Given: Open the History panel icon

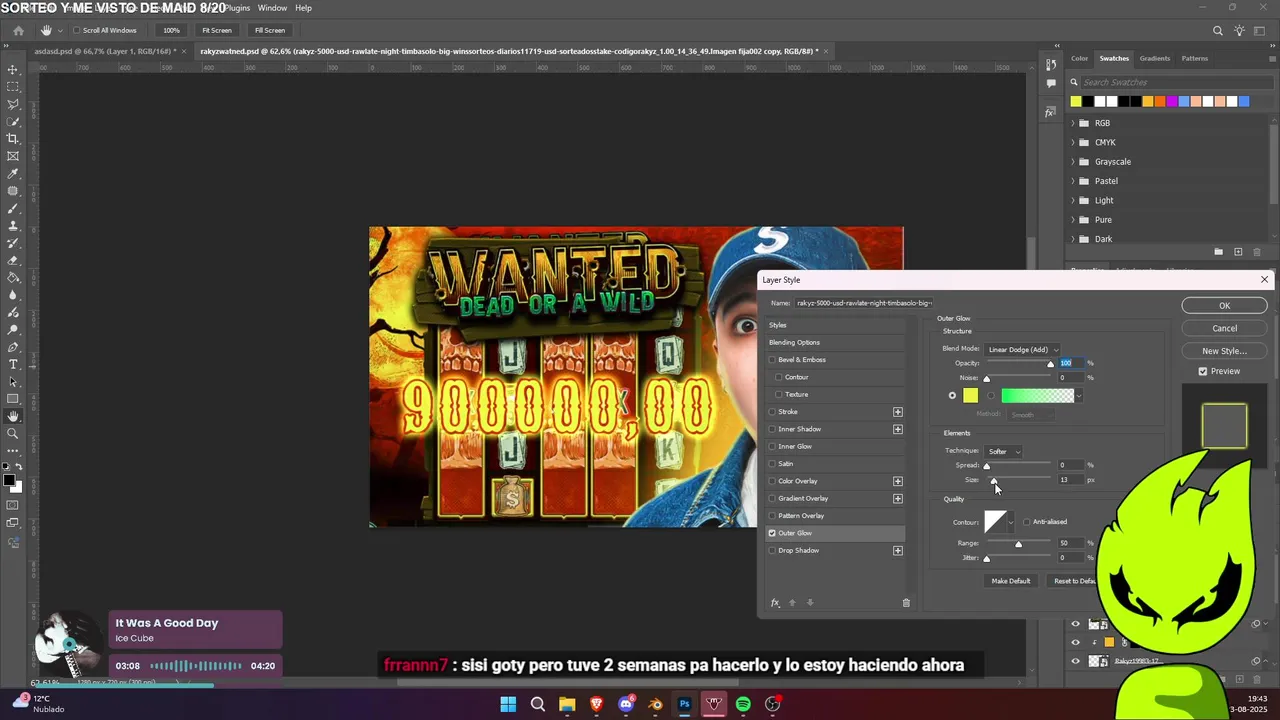Looking at the screenshot, I should (x=1050, y=64).
